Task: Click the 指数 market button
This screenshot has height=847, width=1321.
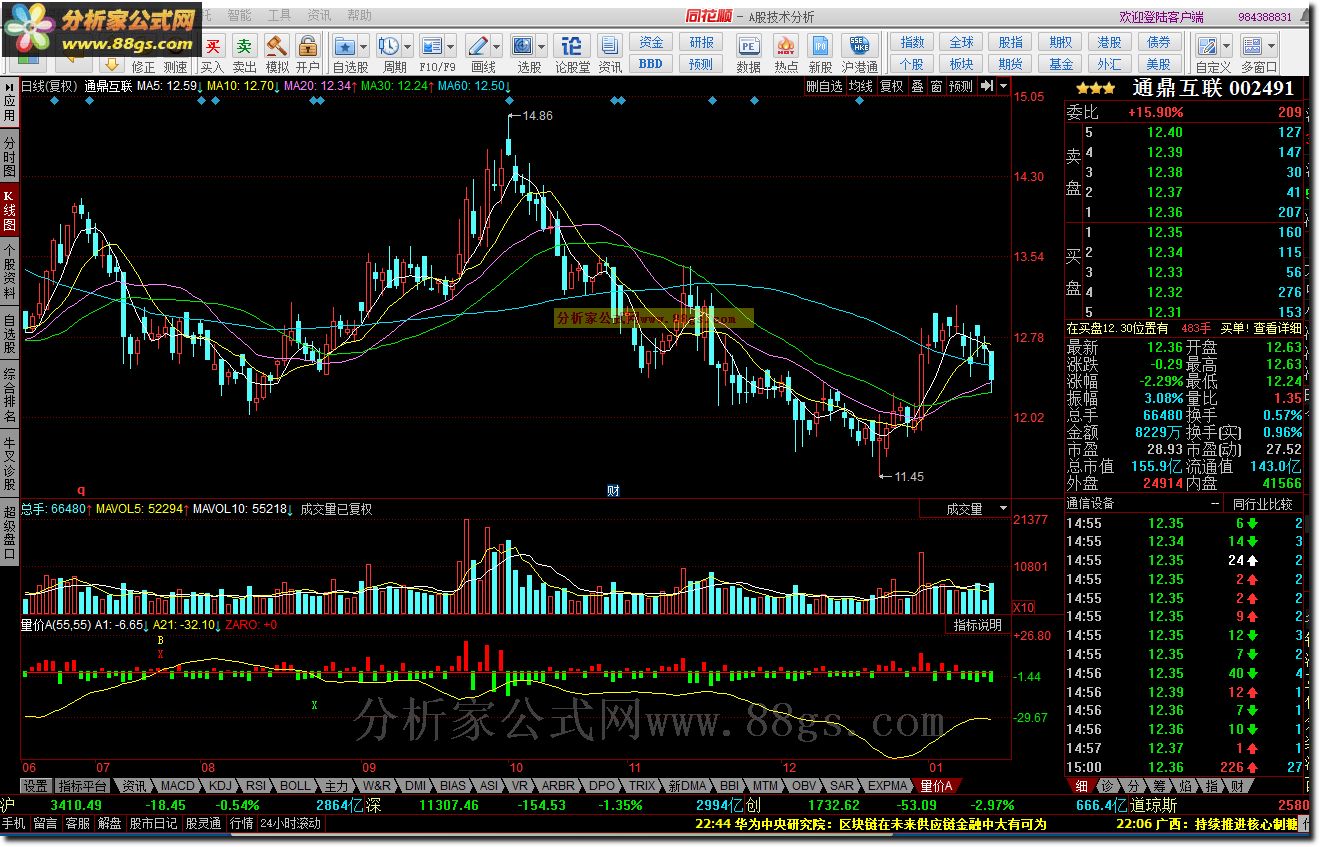Action: pos(912,42)
